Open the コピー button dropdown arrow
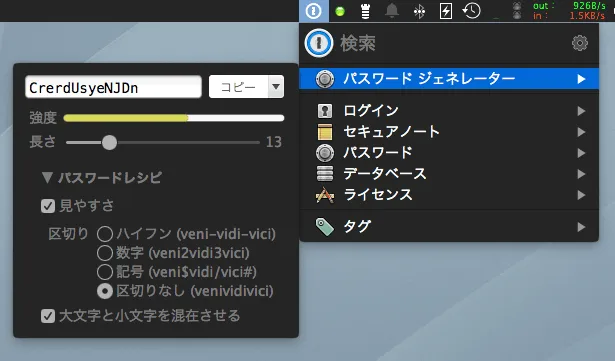The image size is (615, 361). (276, 87)
